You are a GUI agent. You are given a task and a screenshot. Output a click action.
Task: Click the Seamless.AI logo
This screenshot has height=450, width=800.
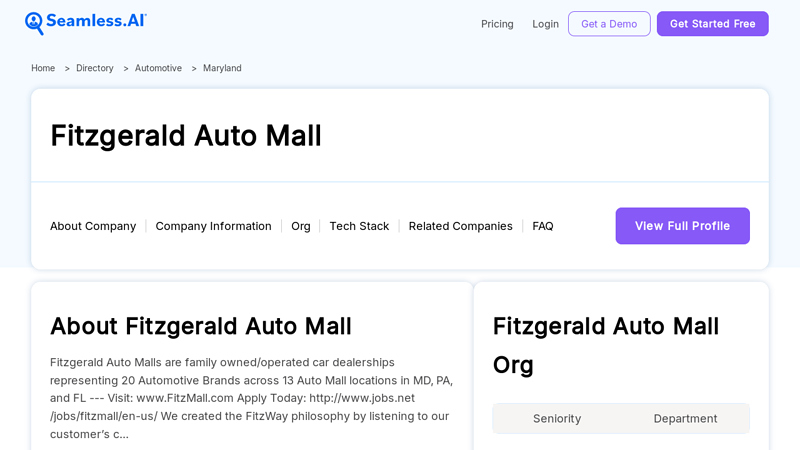(86, 23)
